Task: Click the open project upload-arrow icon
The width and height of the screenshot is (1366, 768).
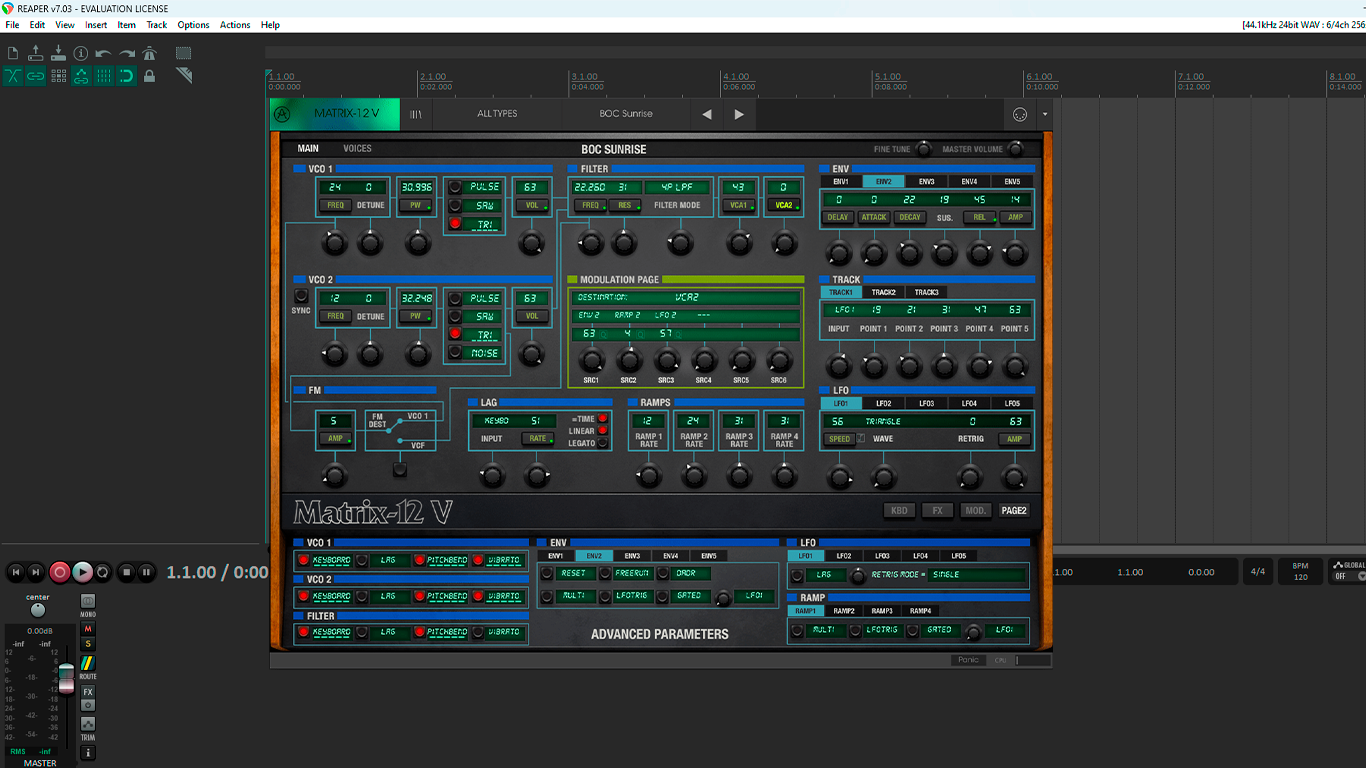Action: (36, 53)
